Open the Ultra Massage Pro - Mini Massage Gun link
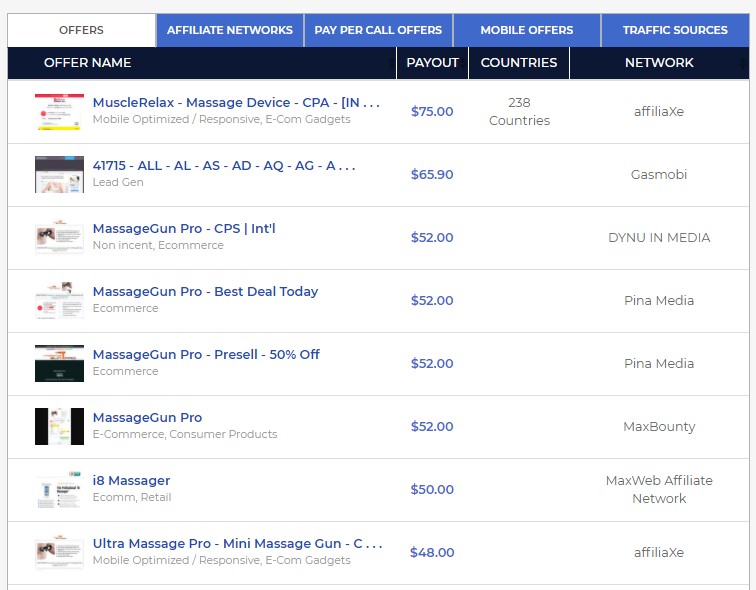 click(x=238, y=544)
